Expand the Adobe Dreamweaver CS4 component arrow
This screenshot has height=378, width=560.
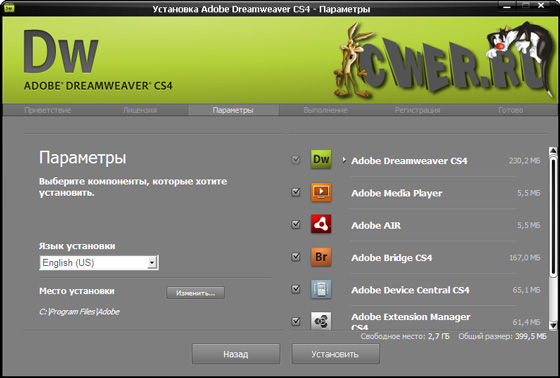pyautogui.click(x=344, y=160)
